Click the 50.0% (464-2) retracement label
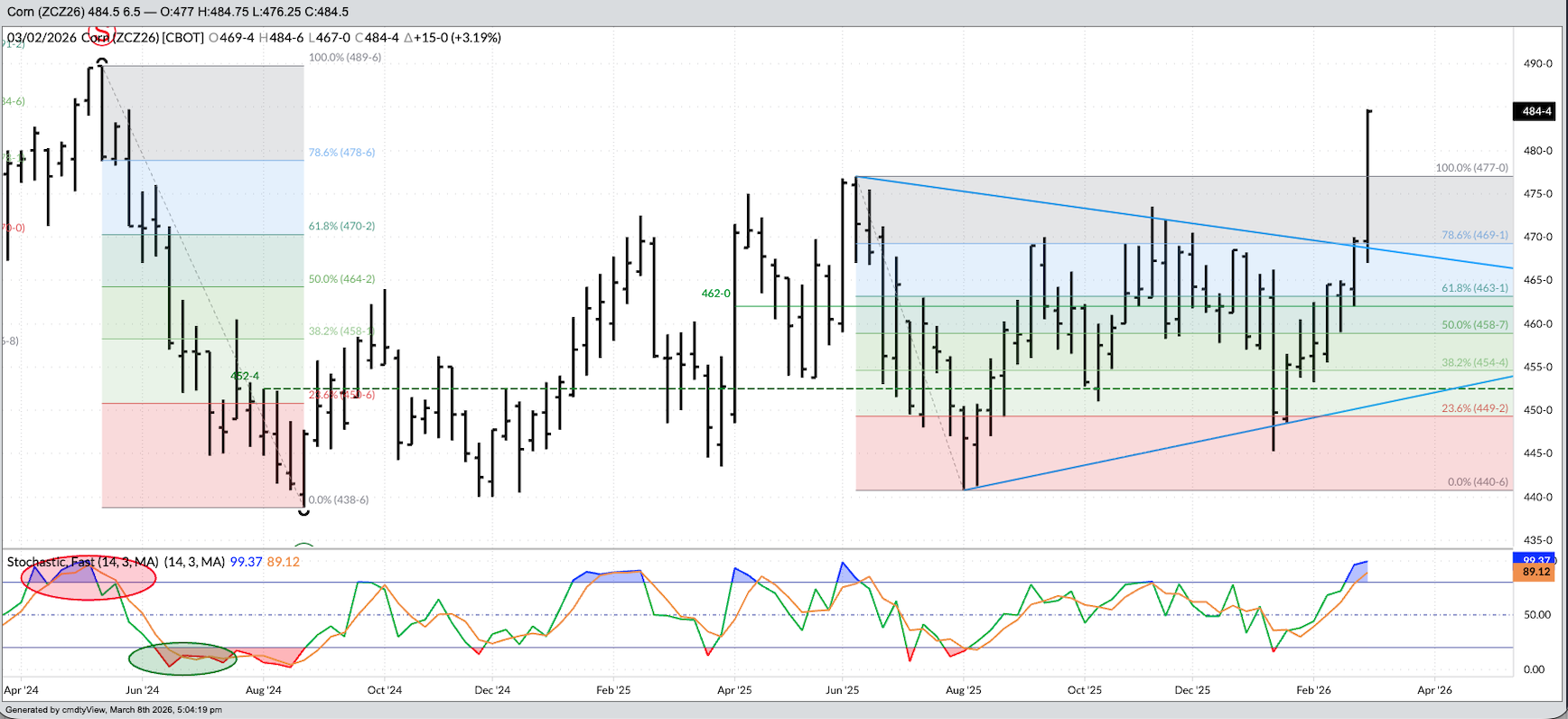The width and height of the screenshot is (1568, 719). 341,279
